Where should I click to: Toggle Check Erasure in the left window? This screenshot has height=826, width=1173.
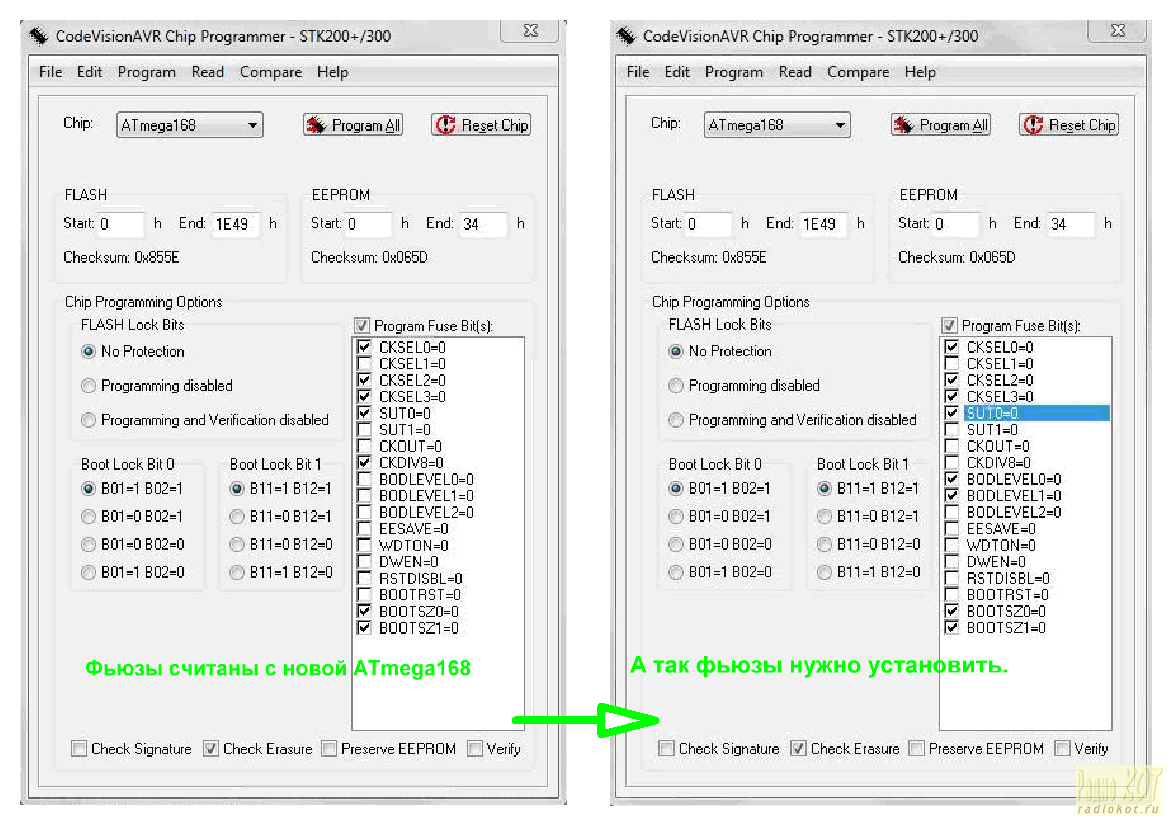coord(211,748)
